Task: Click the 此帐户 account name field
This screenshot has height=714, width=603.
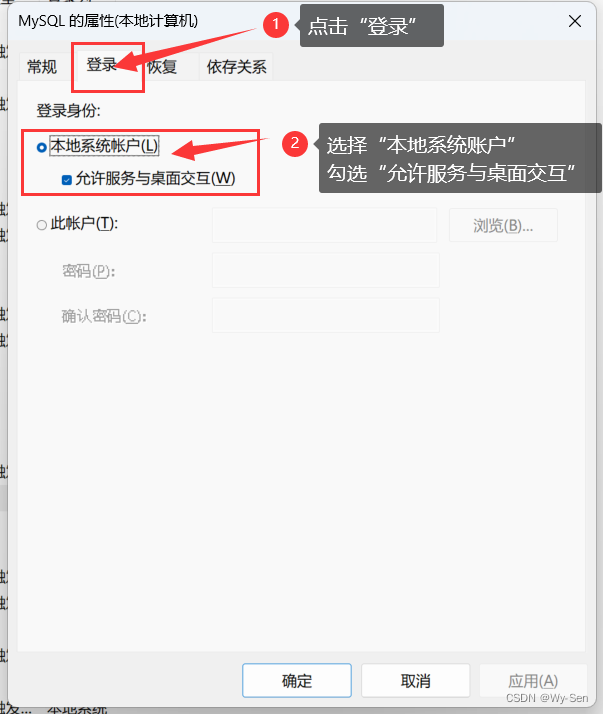Action: [324, 225]
